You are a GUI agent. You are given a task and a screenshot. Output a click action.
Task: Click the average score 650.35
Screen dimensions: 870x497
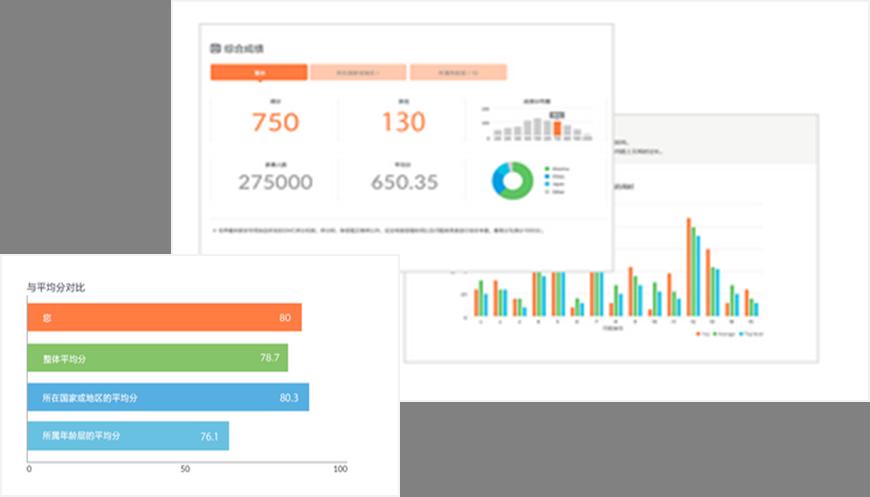[x=404, y=183]
